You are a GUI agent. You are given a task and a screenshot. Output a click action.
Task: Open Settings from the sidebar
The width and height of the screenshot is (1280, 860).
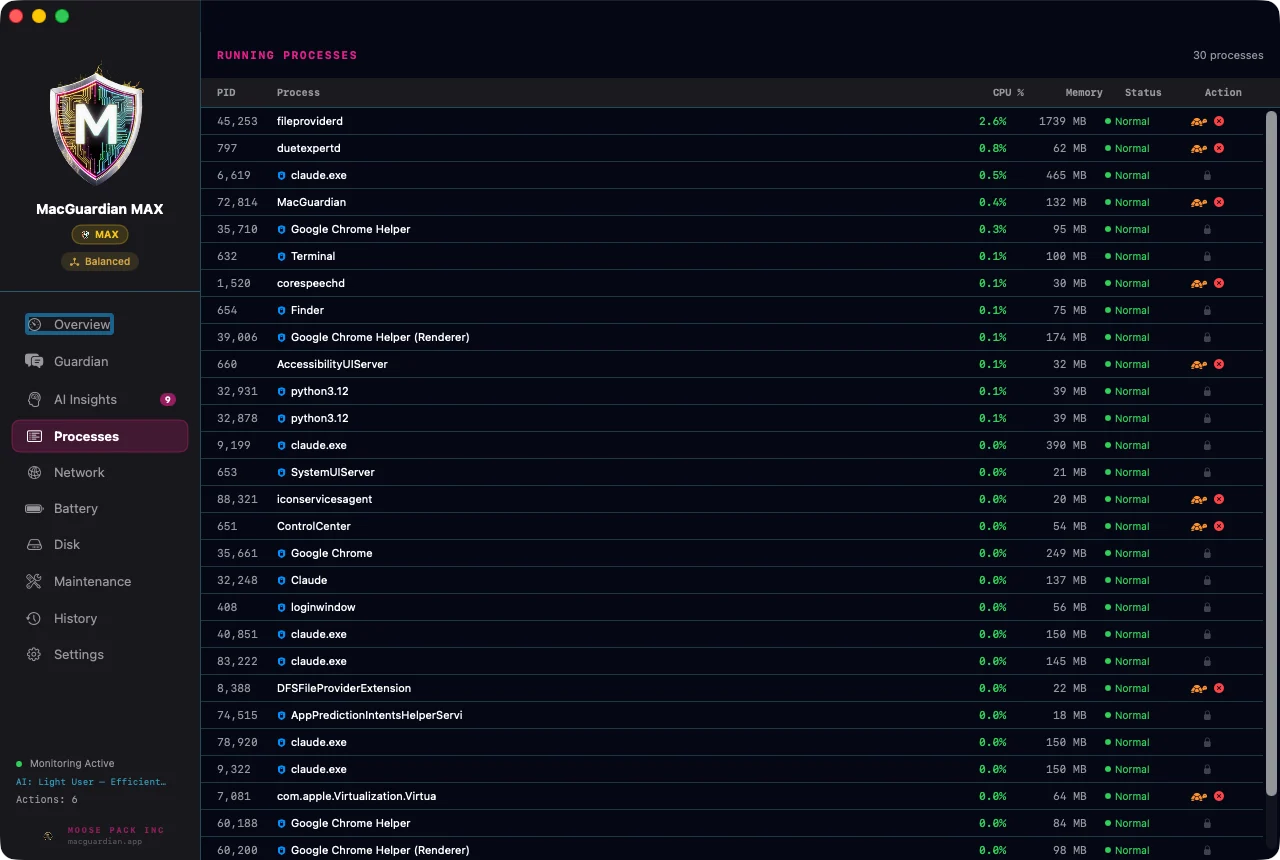pos(100,654)
